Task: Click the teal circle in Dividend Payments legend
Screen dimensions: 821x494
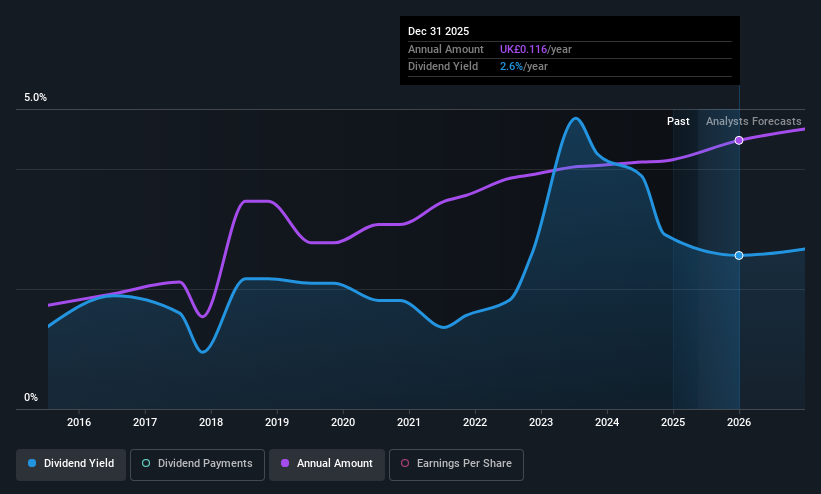Action: (x=146, y=464)
